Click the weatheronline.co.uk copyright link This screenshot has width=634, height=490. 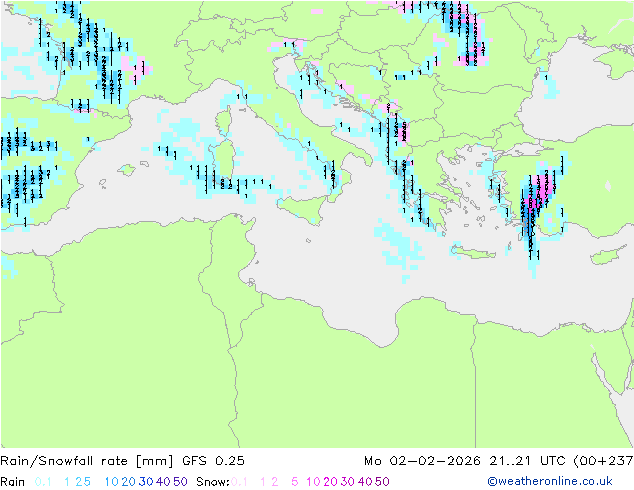550,481
